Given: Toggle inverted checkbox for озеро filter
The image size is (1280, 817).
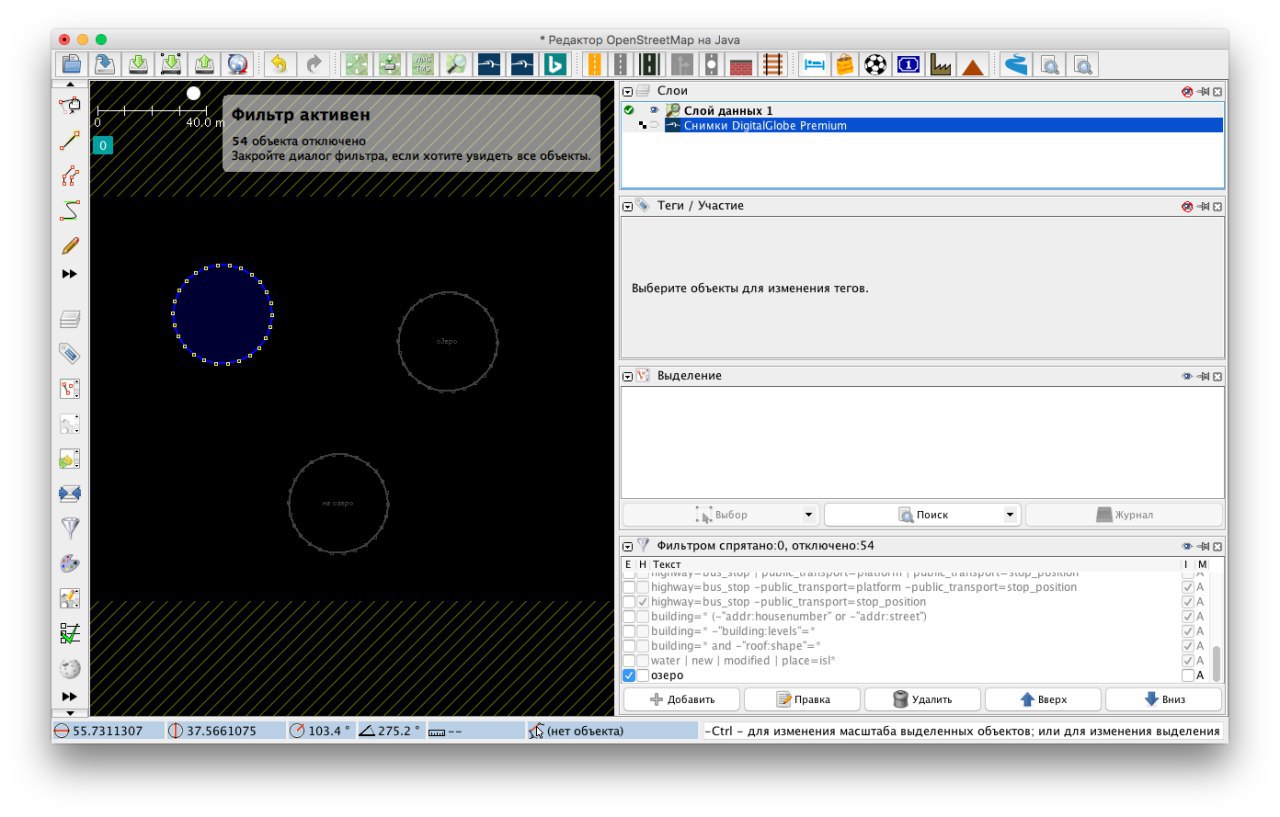Looking at the screenshot, I should [x=1187, y=676].
